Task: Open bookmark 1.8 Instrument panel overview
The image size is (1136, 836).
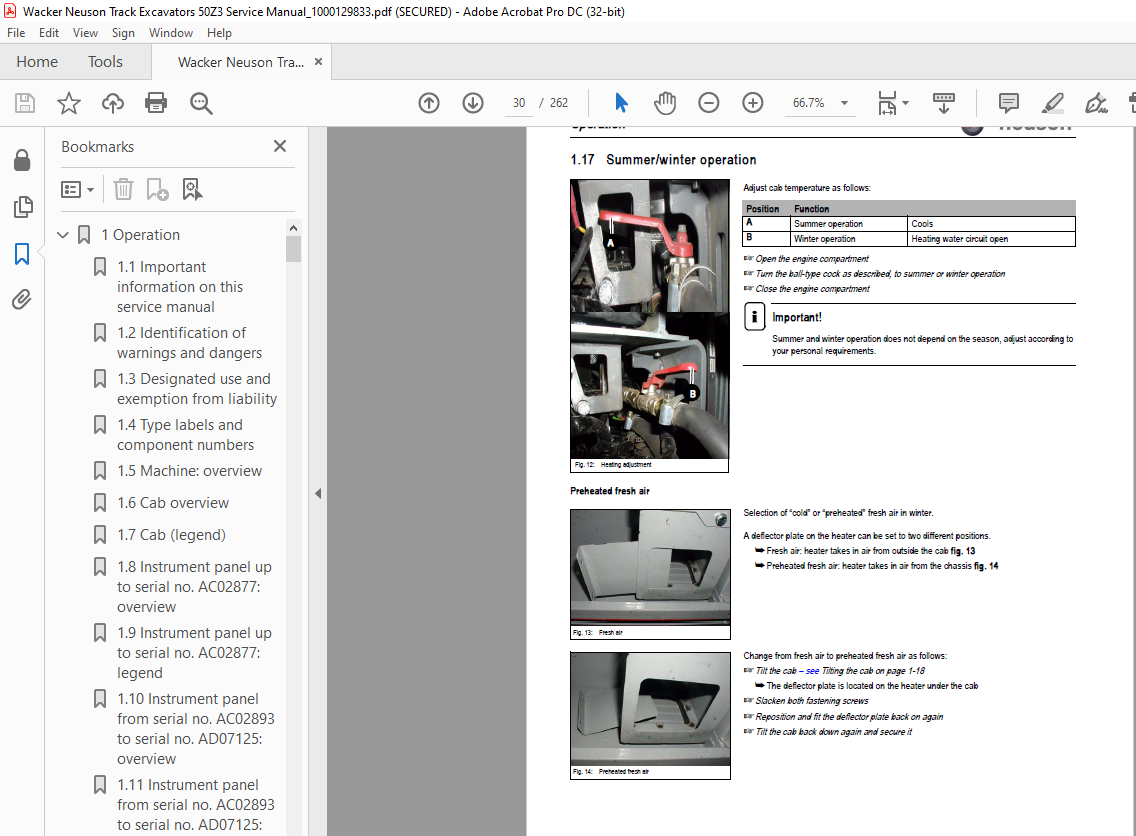Action: coord(194,587)
